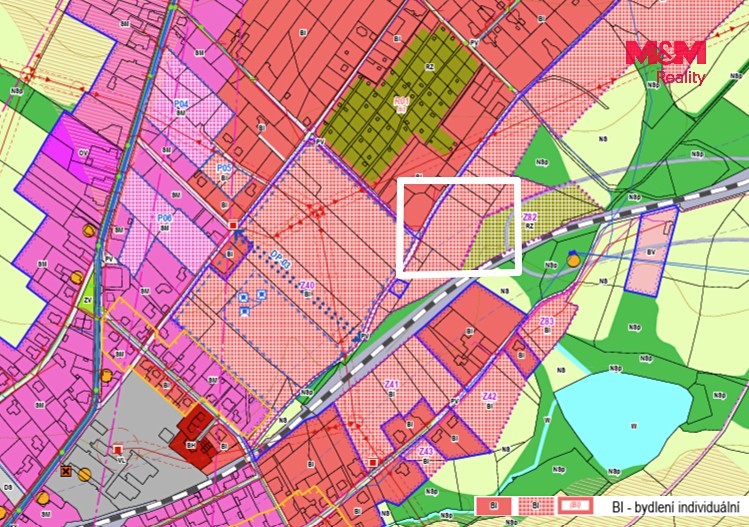
Task: Click the red square marker above the VL label
Action: click(x=118, y=449)
